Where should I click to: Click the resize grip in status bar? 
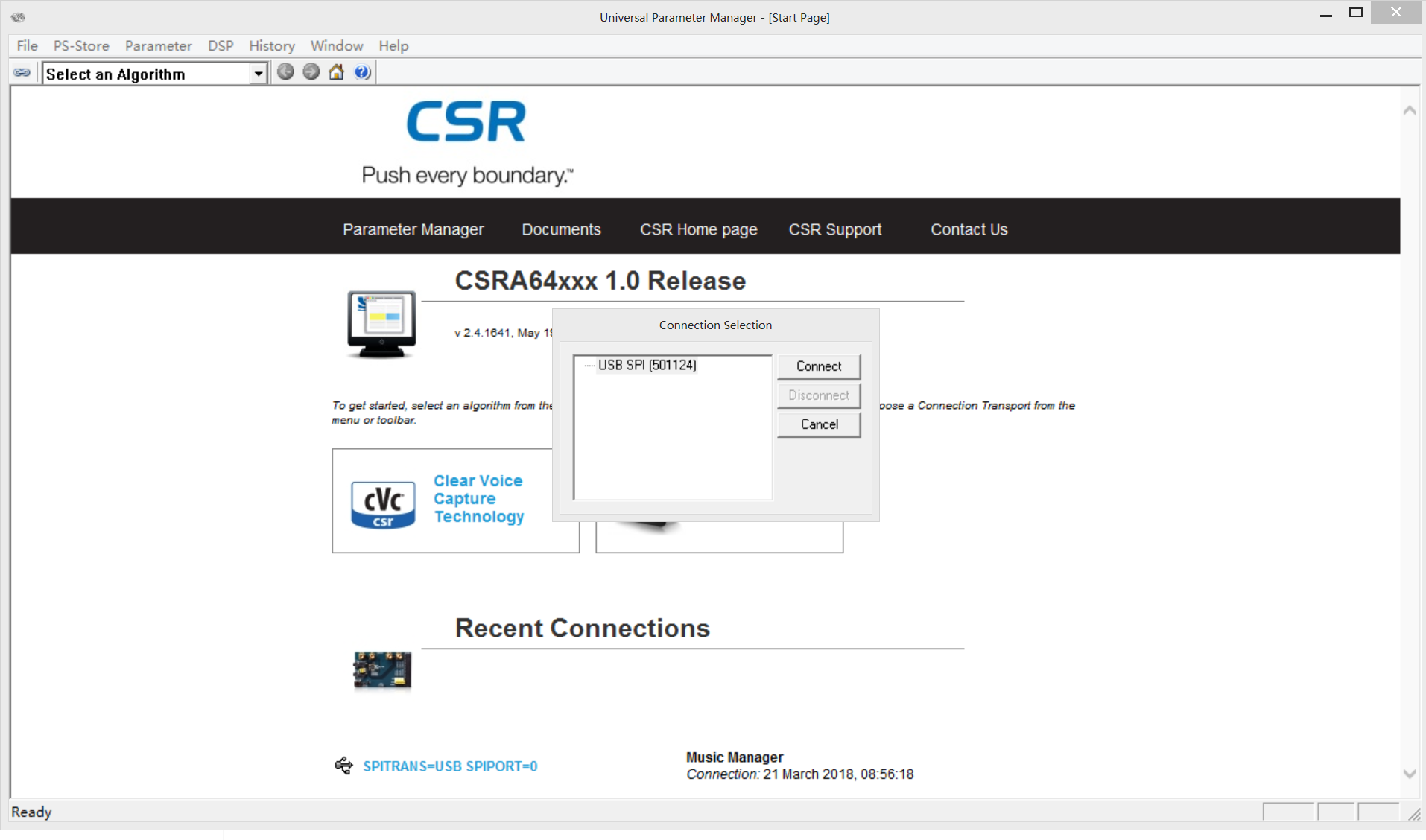1414,813
